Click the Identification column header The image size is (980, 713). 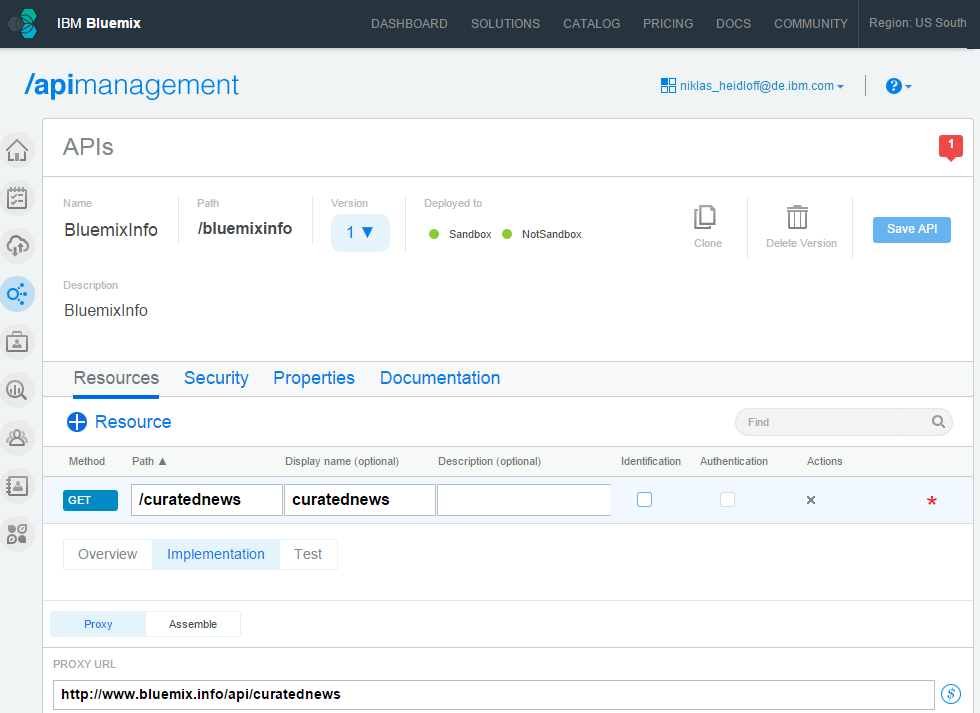point(651,461)
